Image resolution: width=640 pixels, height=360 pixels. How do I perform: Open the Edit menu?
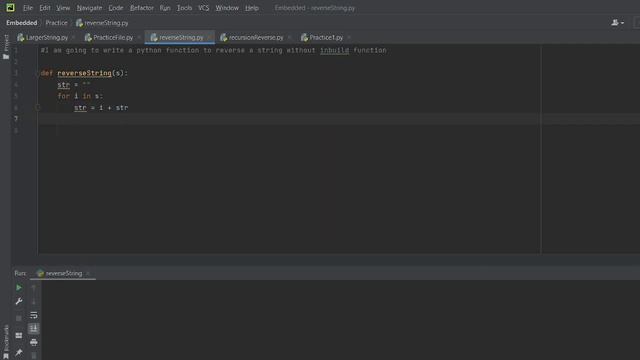45,8
